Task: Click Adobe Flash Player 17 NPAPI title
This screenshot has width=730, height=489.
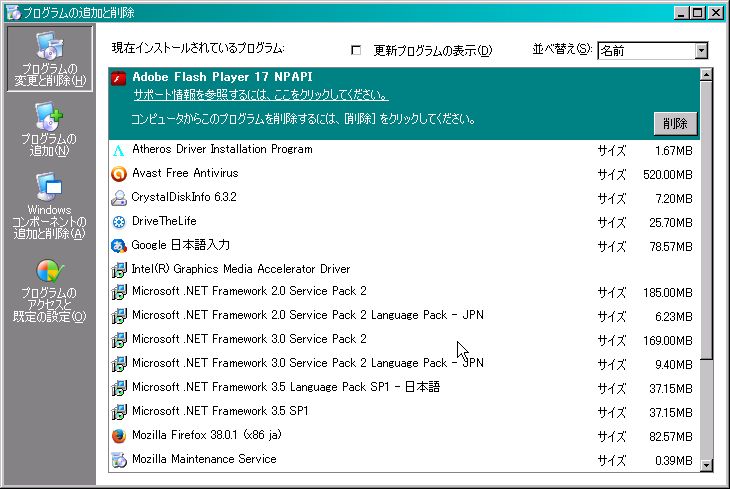Action: point(222,77)
